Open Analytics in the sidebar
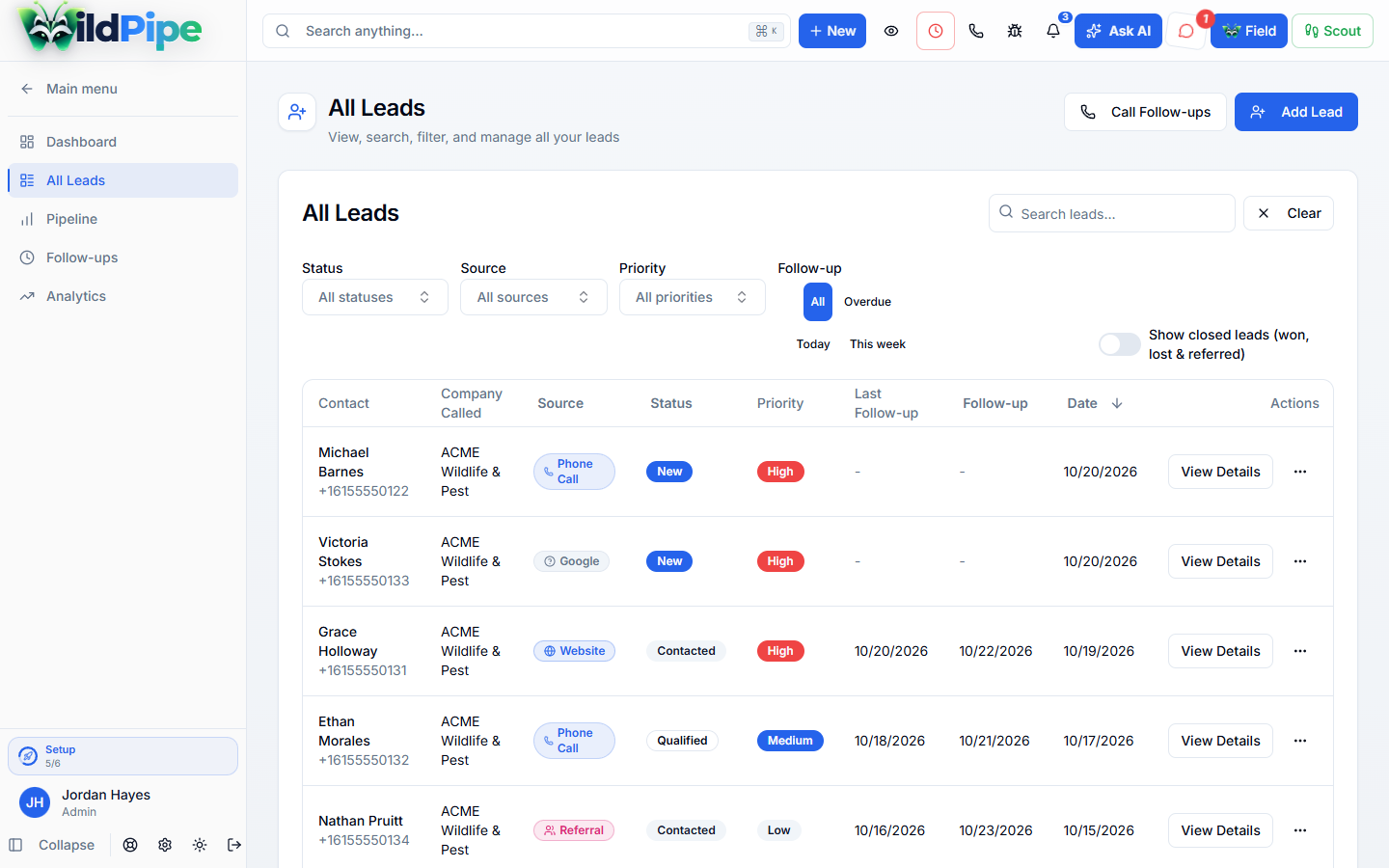1389x868 pixels. pos(123,296)
